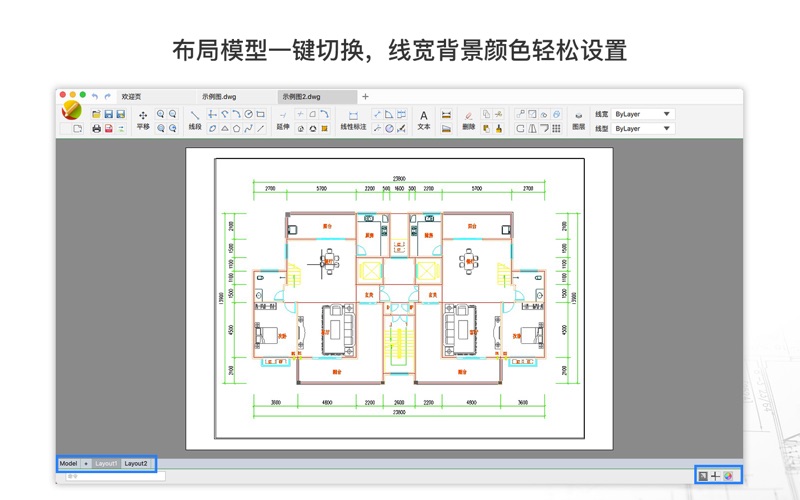Select the 延伸 extend tool
The image size is (800, 500).
[283, 120]
